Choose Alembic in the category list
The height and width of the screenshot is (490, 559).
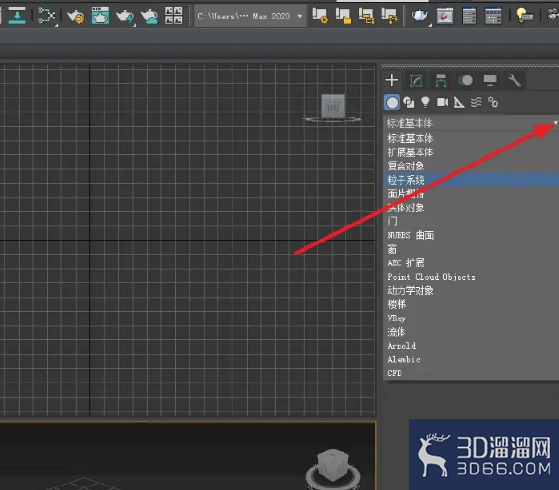tap(471, 359)
